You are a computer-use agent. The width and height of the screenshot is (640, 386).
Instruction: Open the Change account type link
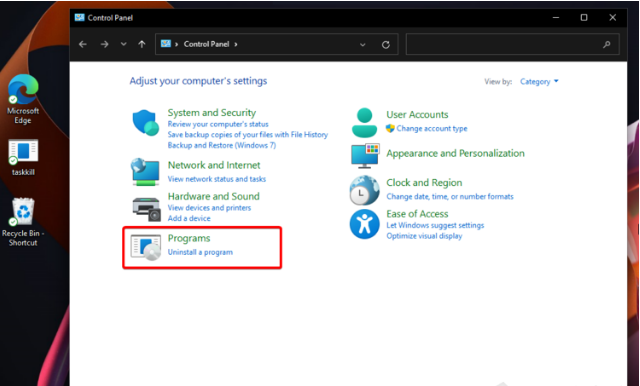point(432,129)
